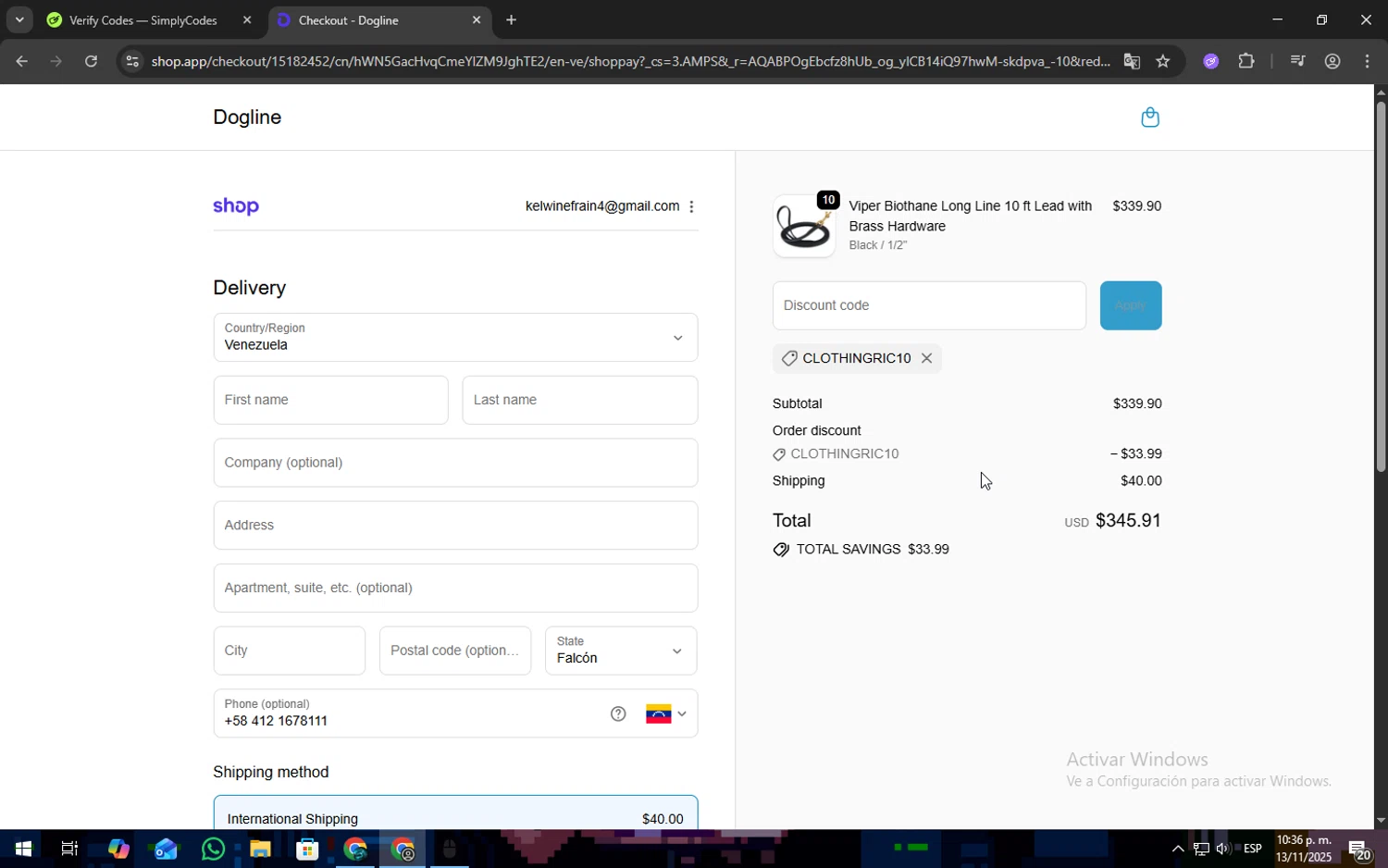Click the Viper Biothane lead product thumbnail

click(804, 226)
